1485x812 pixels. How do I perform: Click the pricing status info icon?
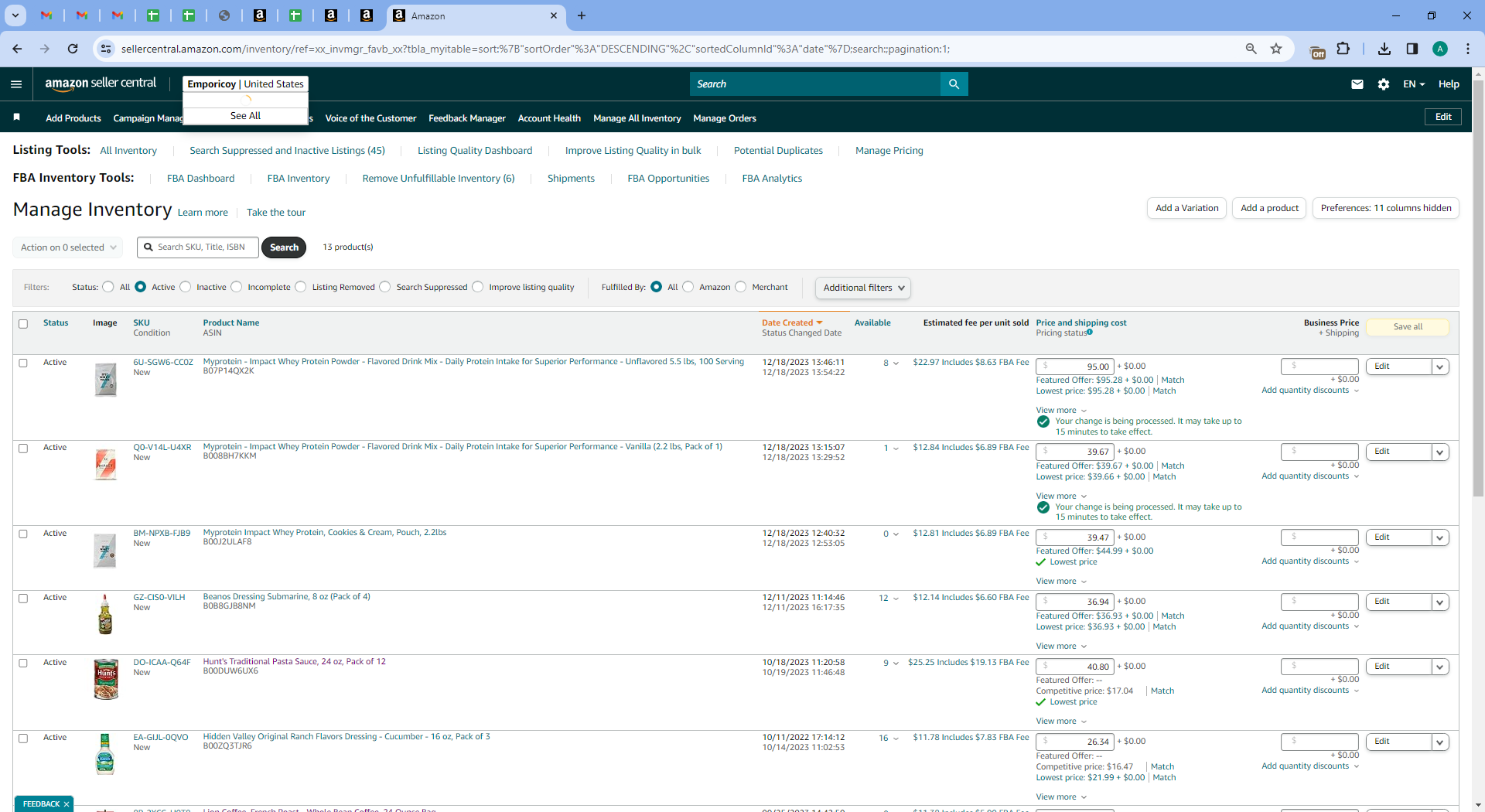pyautogui.click(x=1090, y=333)
